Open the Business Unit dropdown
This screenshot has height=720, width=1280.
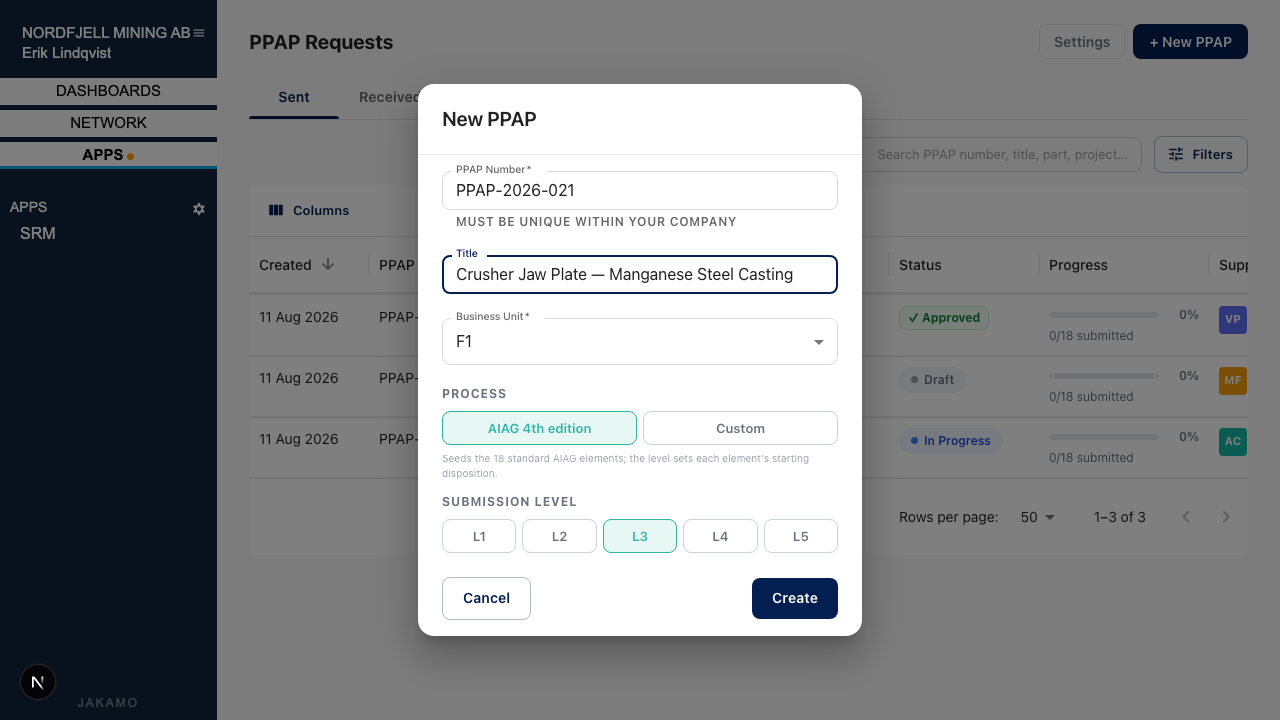coord(640,341)
